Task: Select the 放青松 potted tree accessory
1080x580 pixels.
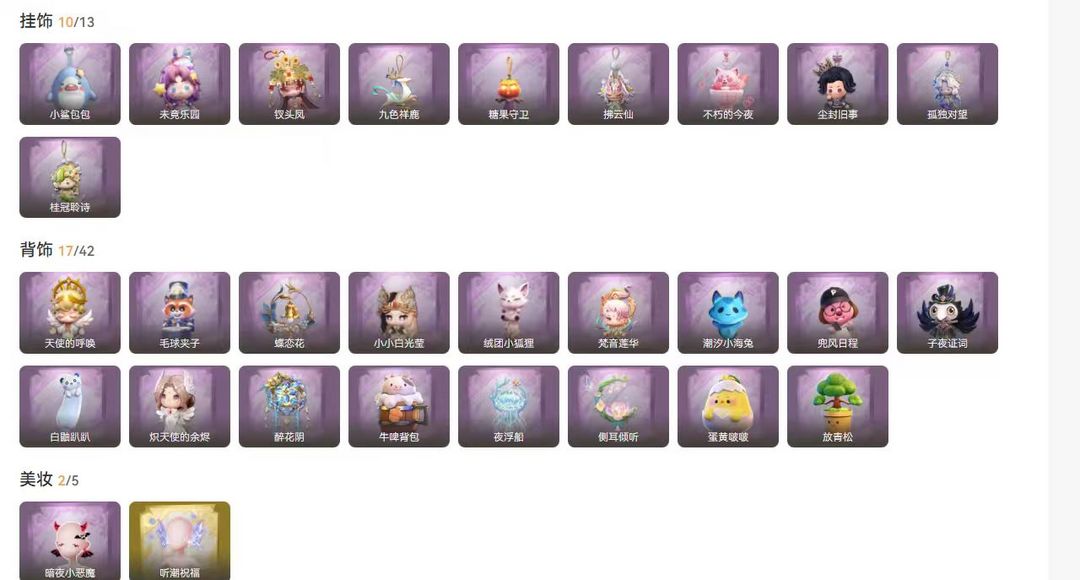Action: (x=838, y=406)
